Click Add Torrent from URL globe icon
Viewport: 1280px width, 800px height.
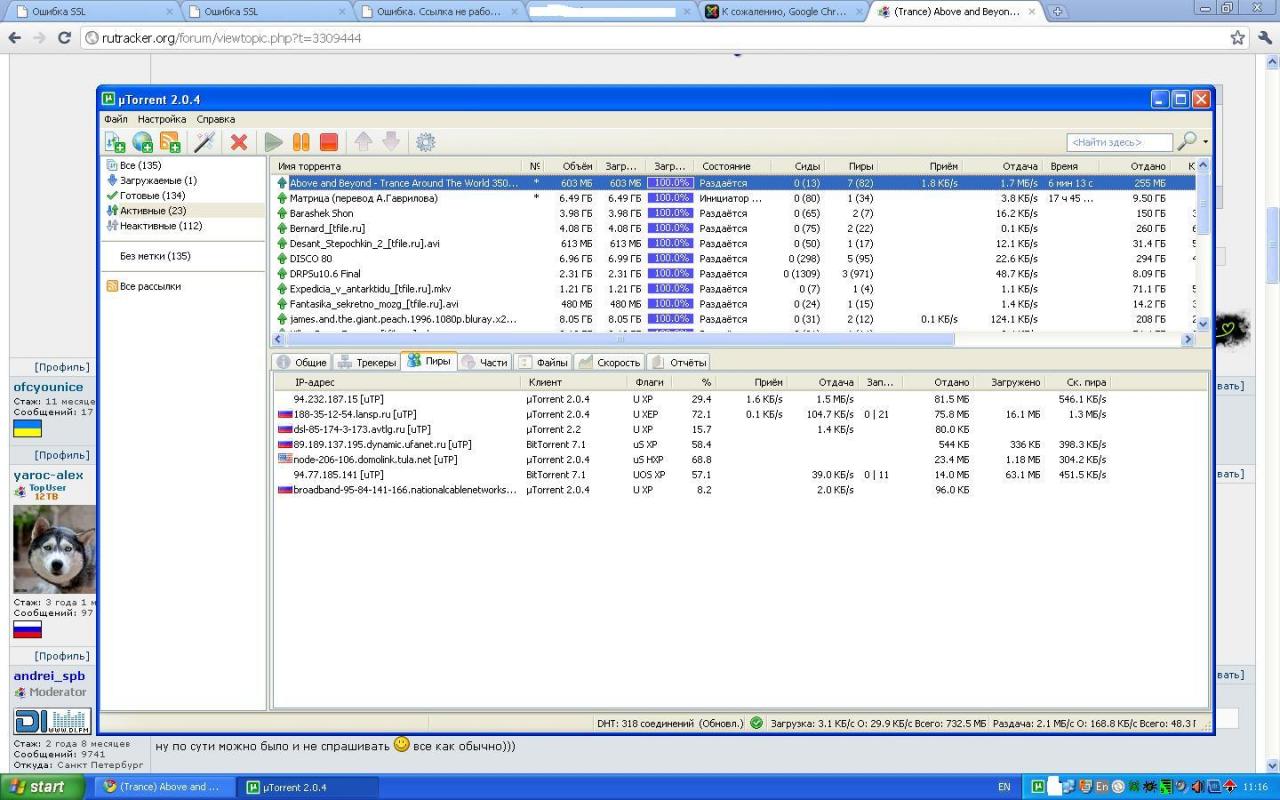[x=143, y=142]
